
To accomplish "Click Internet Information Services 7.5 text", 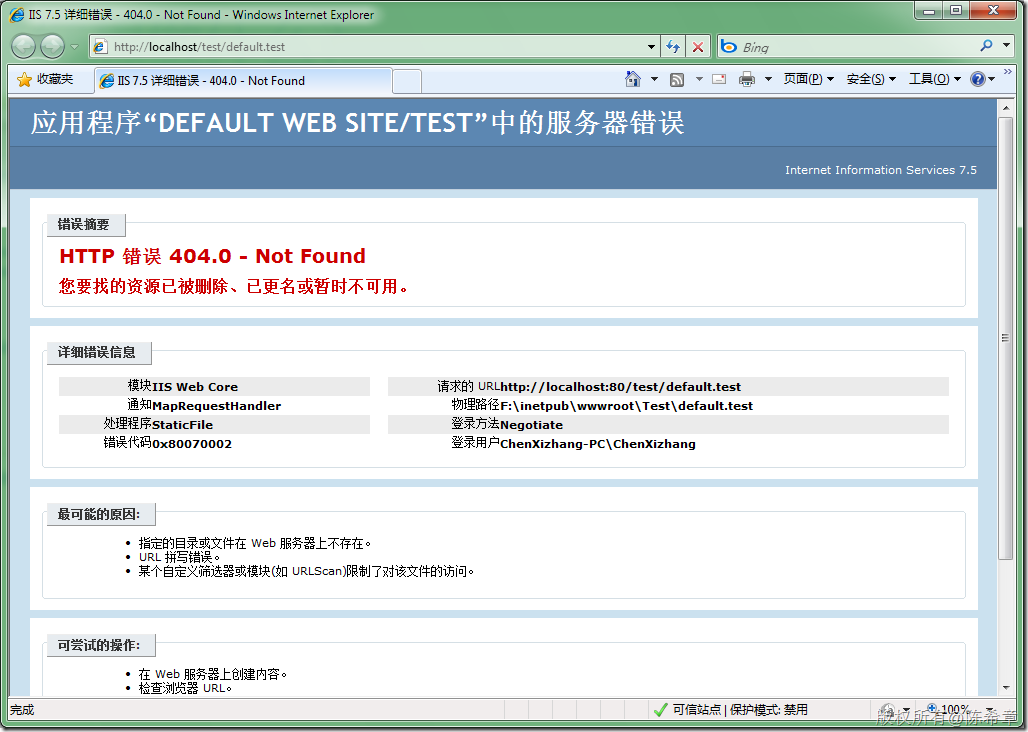I will click(x=880, y=170).
